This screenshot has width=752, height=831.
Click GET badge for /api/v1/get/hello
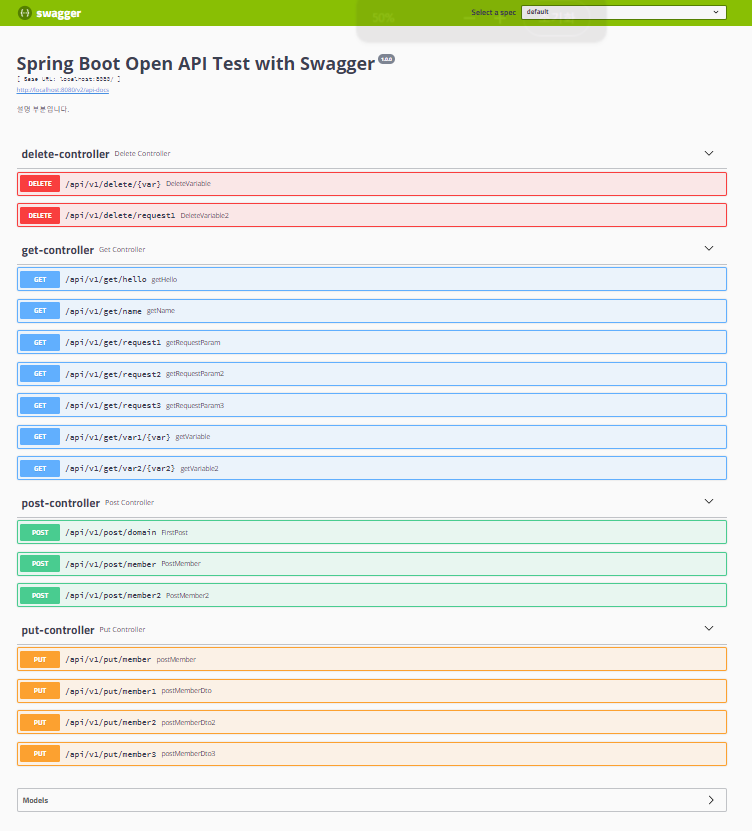[40, 279]
